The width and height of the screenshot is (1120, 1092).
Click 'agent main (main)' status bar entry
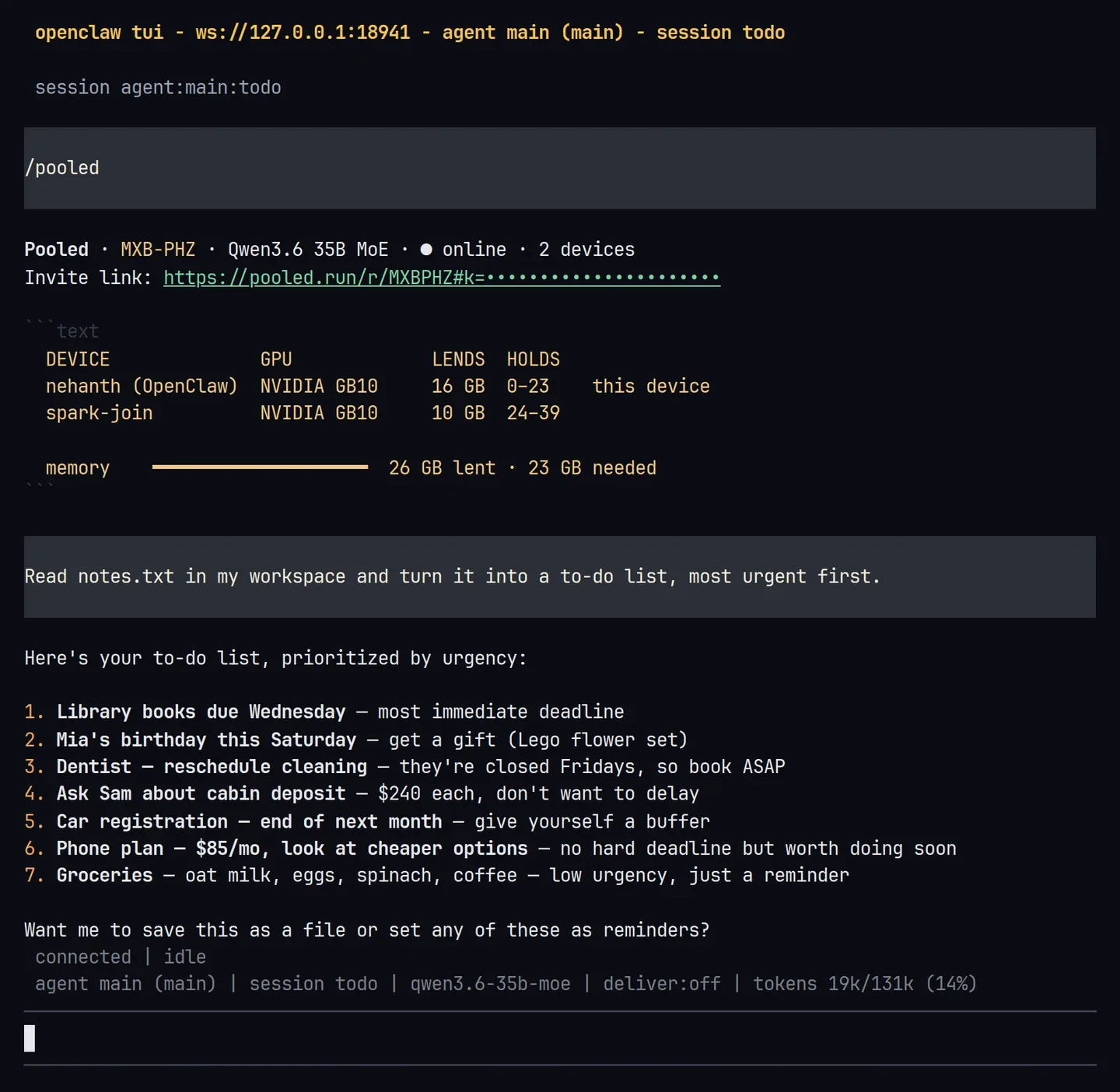click(126, 984)
